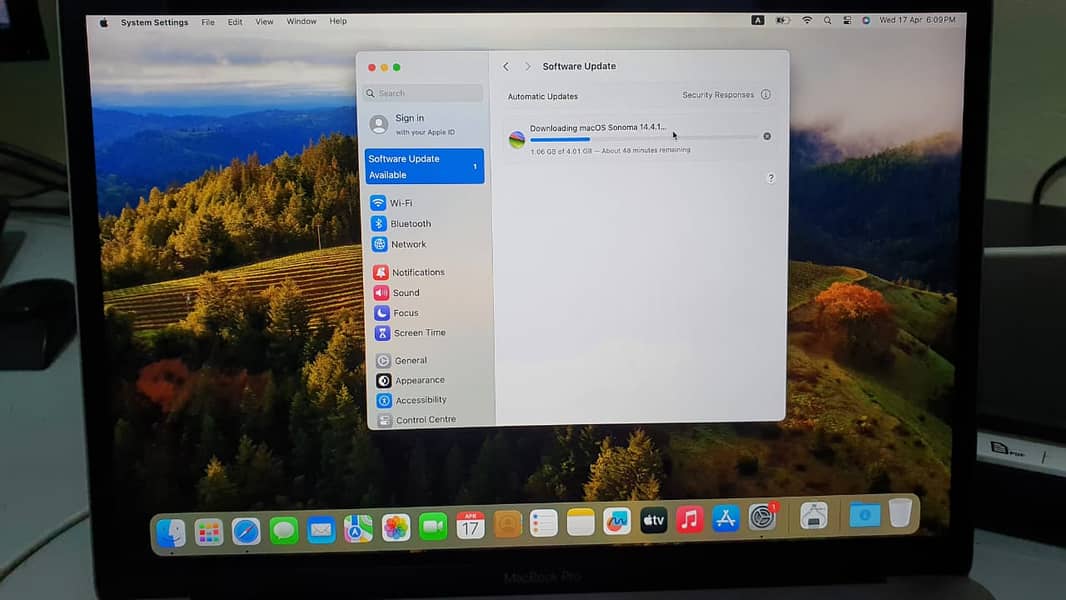Open Screen Time settings
Screen dimensions: 1066x600
(x=419, y=333)
